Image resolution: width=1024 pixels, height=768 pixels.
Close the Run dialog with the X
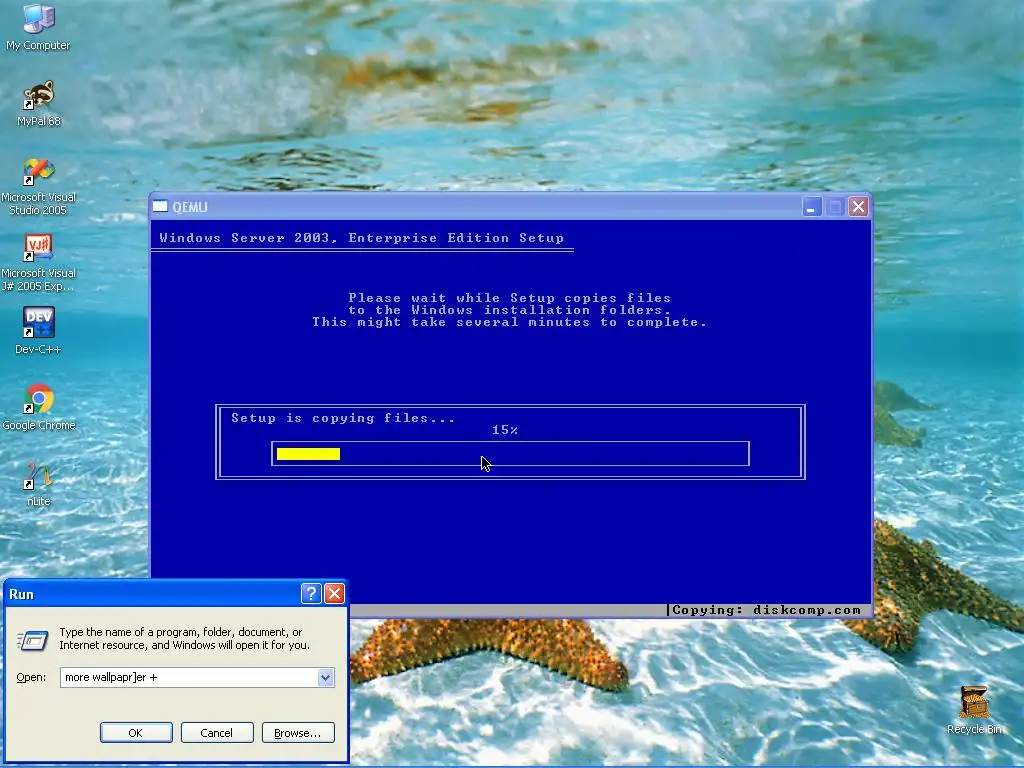[x=334, y=594]
